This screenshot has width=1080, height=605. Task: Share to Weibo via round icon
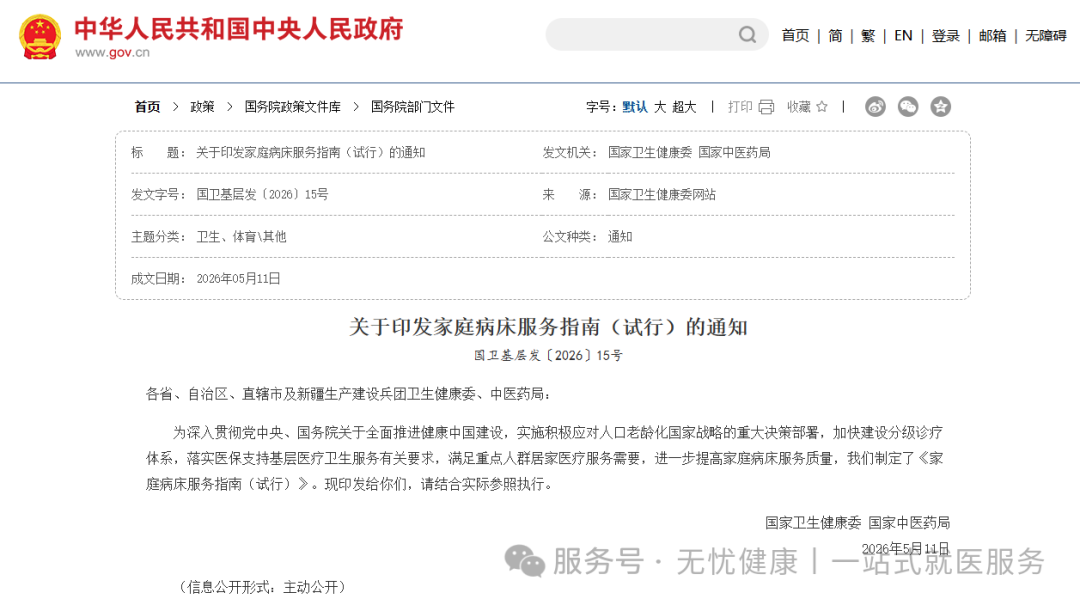pos(875,107)
